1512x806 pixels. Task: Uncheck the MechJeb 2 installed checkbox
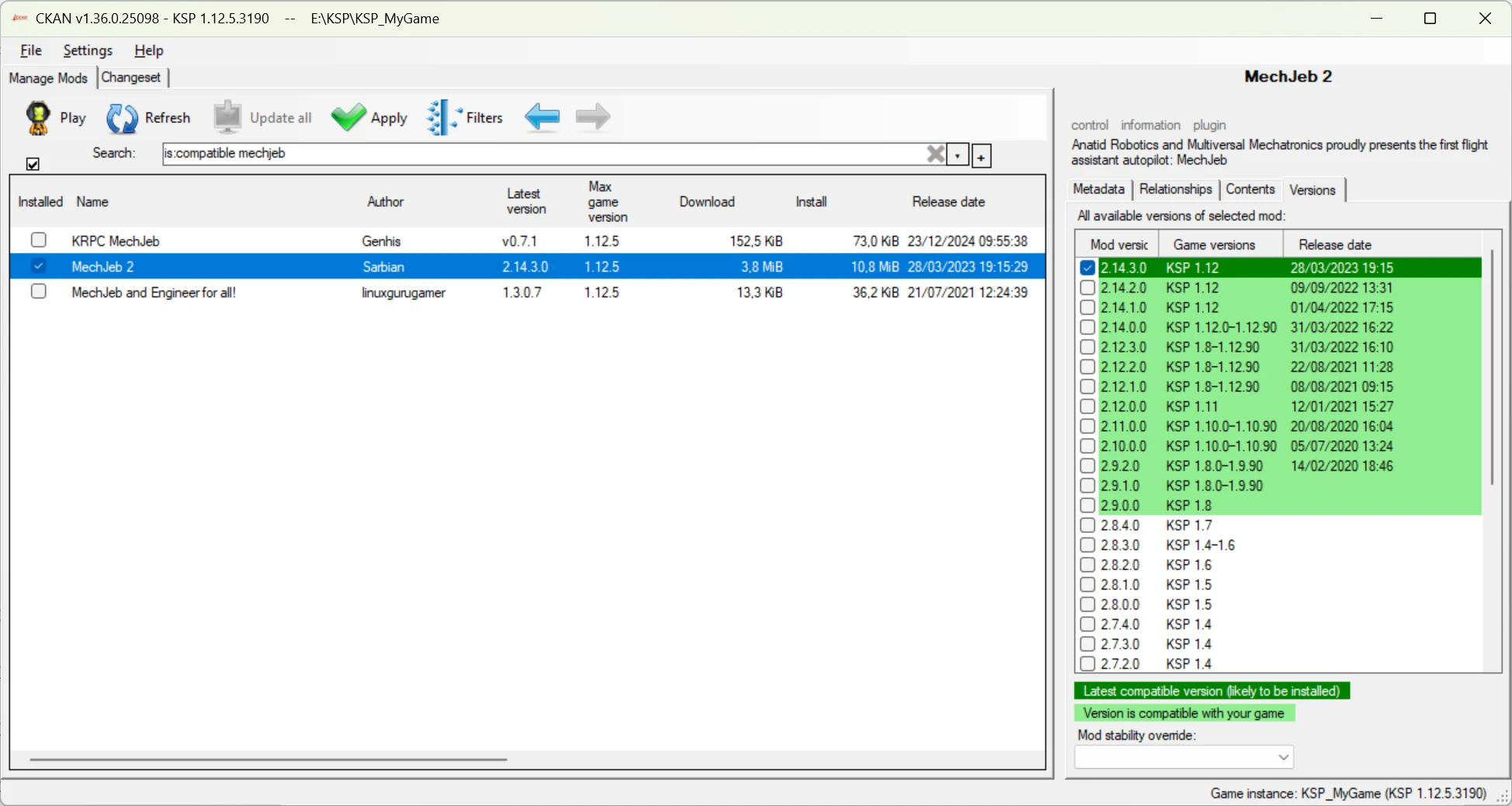click(39, 266)
